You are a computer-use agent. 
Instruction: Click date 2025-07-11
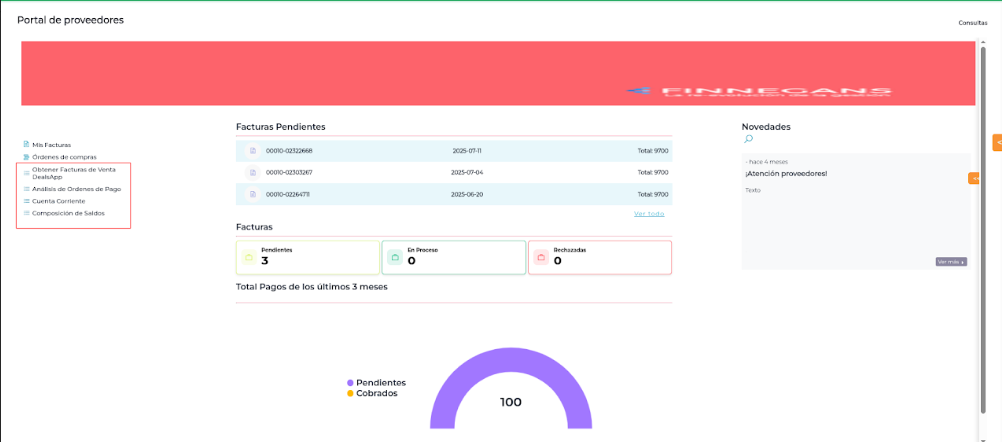click(466, 151)
